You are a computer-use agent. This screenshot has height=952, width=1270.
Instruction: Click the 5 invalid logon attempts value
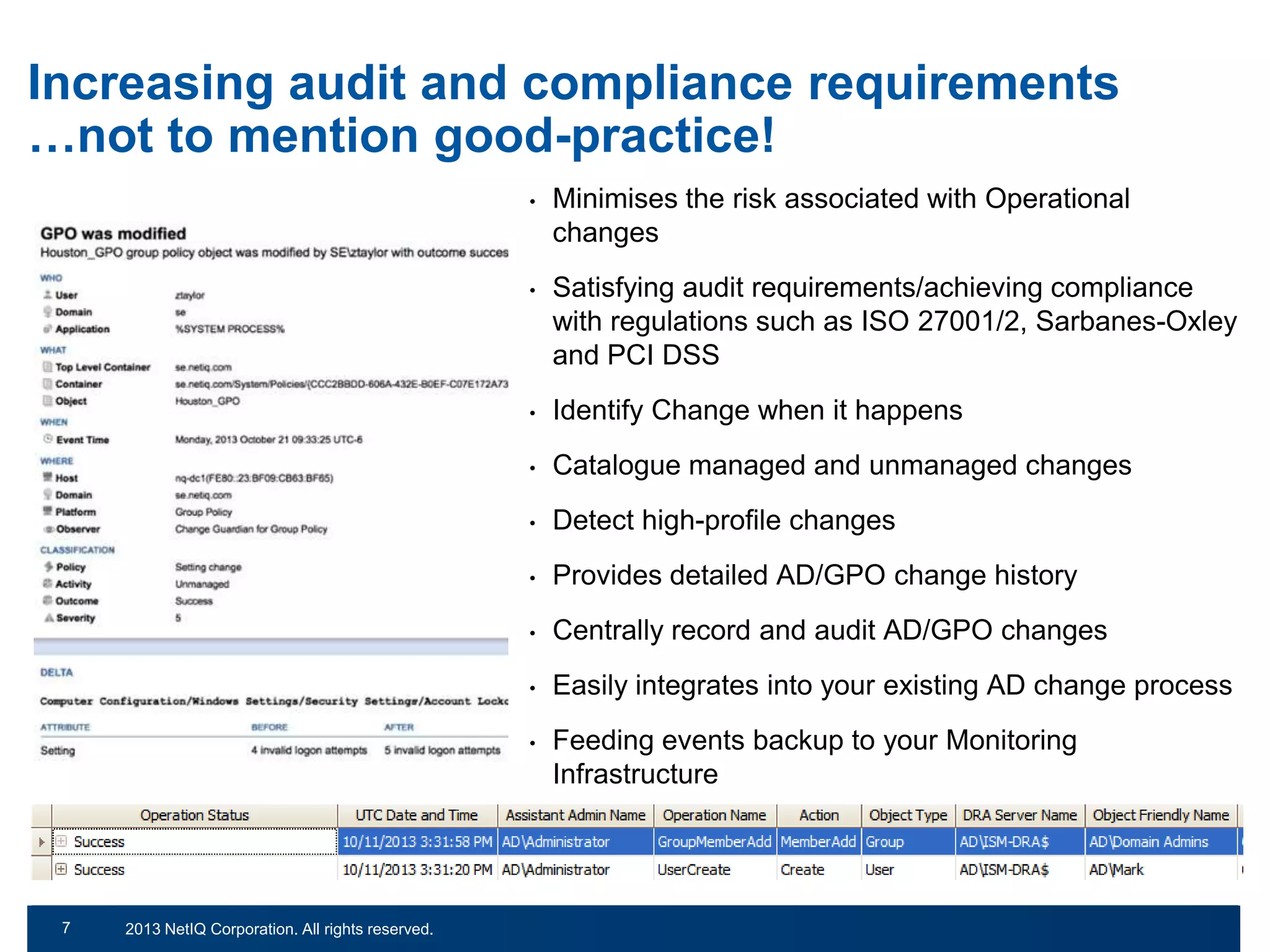442,750
